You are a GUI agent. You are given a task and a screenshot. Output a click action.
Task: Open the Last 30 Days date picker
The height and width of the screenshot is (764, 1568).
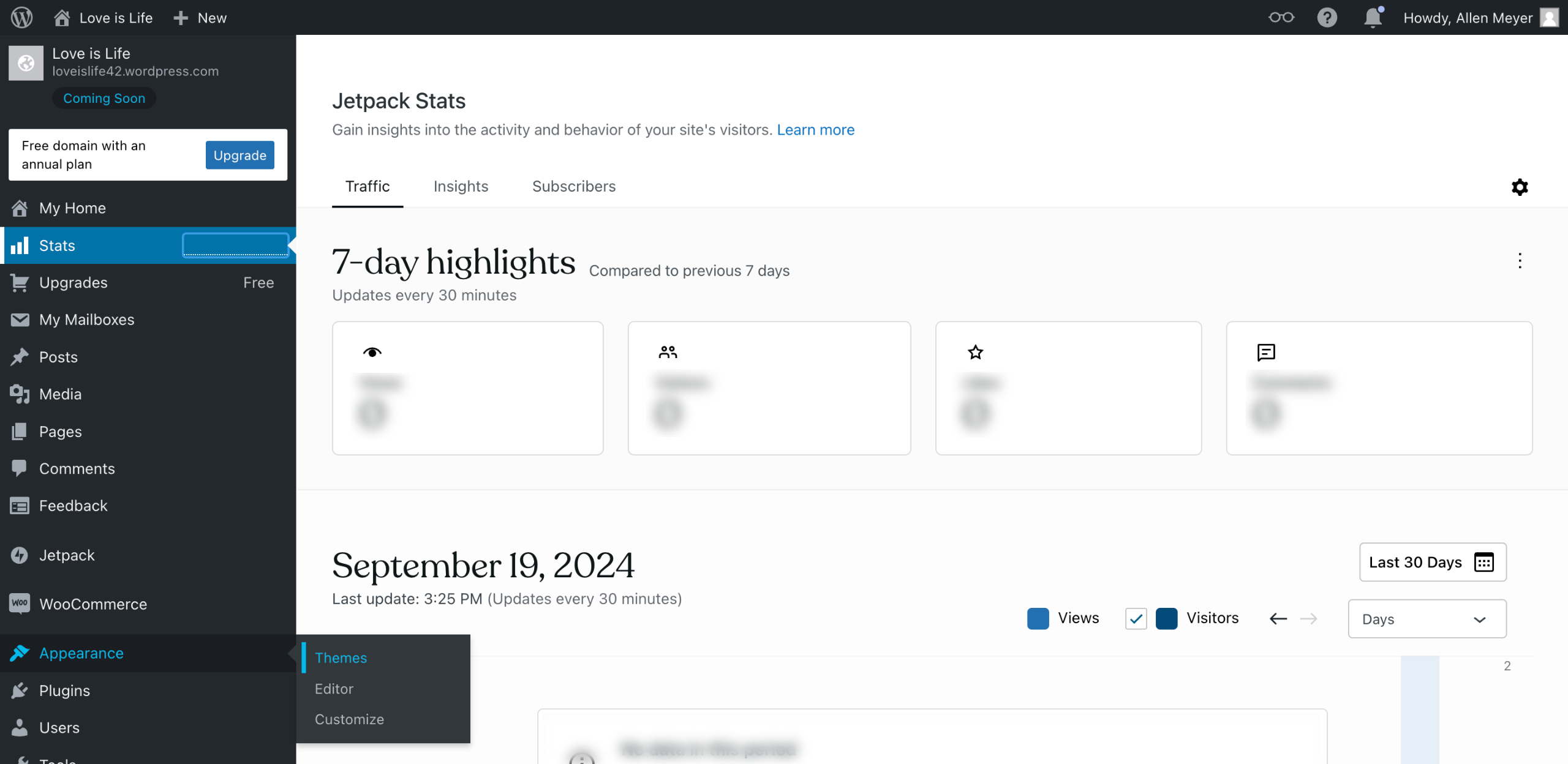1415,562
